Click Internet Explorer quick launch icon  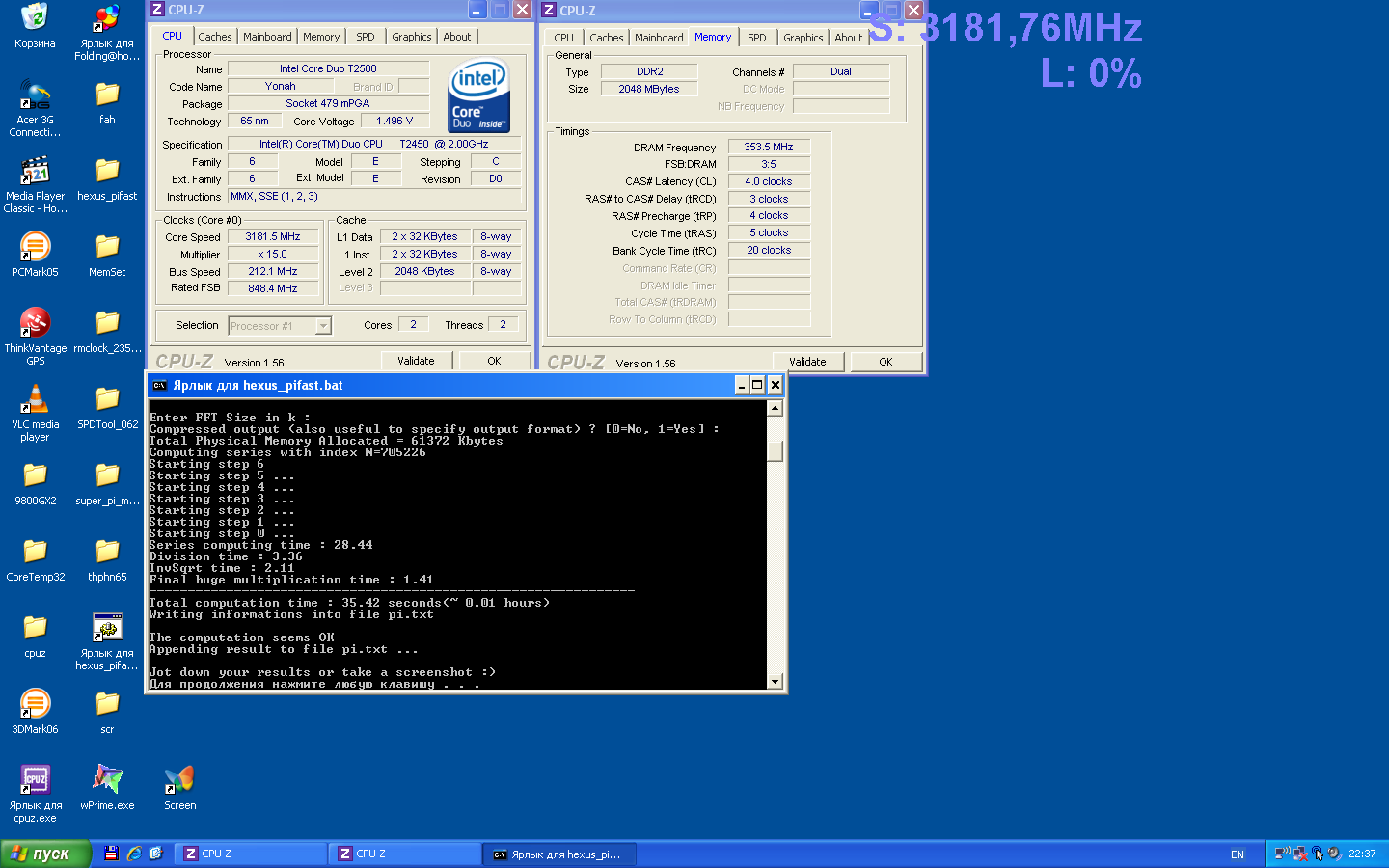pos(134,854)
